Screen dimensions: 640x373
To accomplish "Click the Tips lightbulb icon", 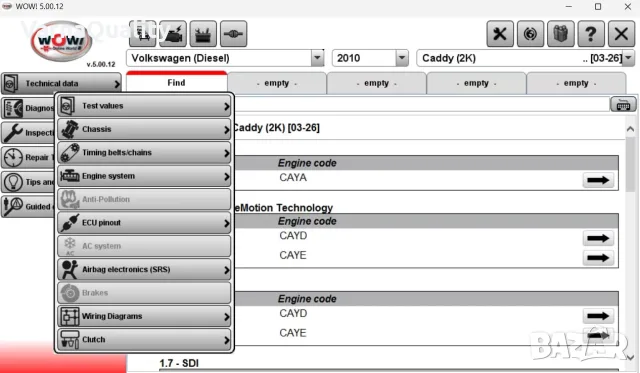I will (x=13, y=182).
